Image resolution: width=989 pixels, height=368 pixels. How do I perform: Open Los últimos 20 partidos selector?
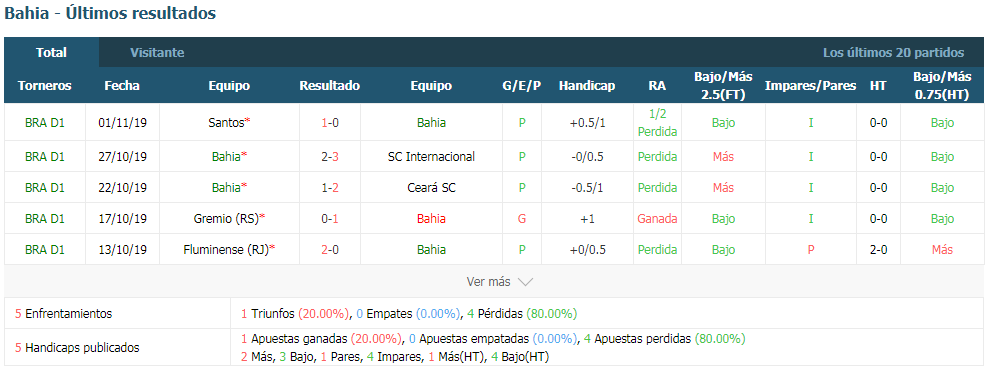click(893, 52)
